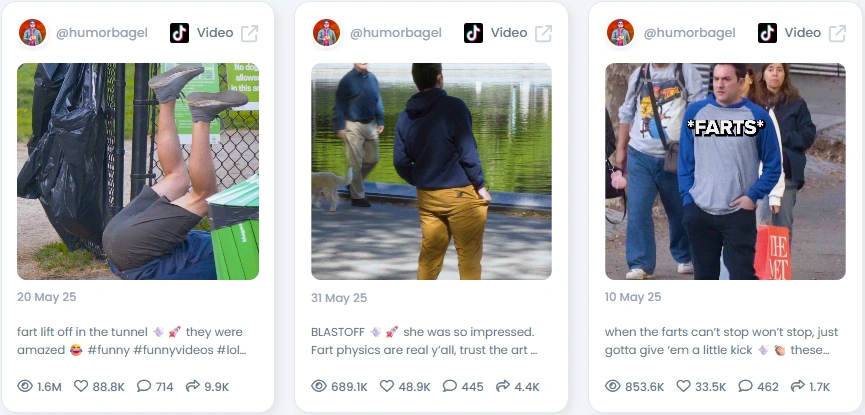The height and width of the screenshot is (415, 865).
Task: Open the @humorbagel handle on the third card
Action: [x=690, y=33]
